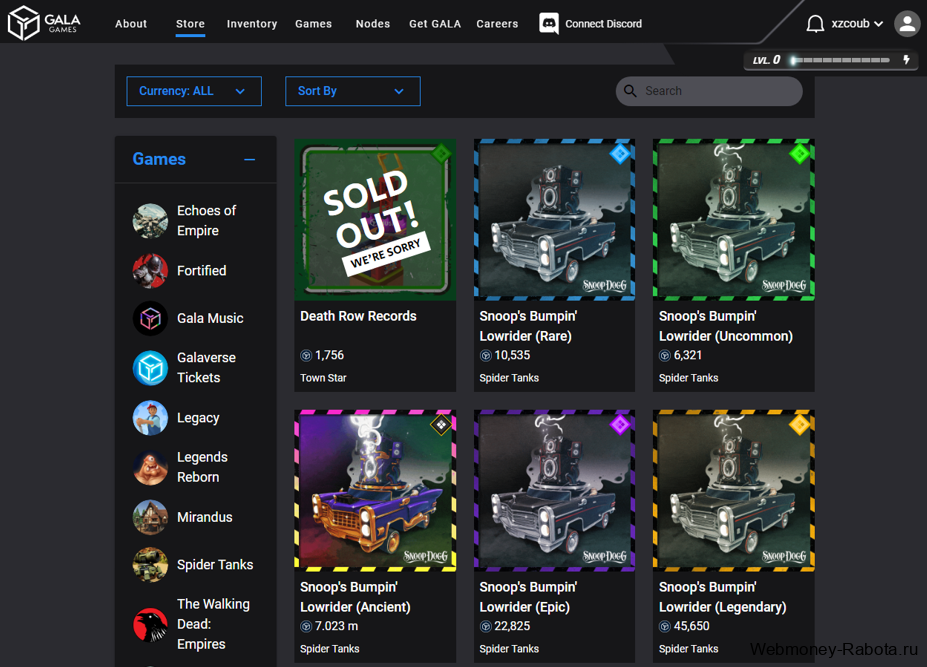Click GALA coin icon beside 22,825
This screenshot has width=927, height=667.
(x=485, y=626)
